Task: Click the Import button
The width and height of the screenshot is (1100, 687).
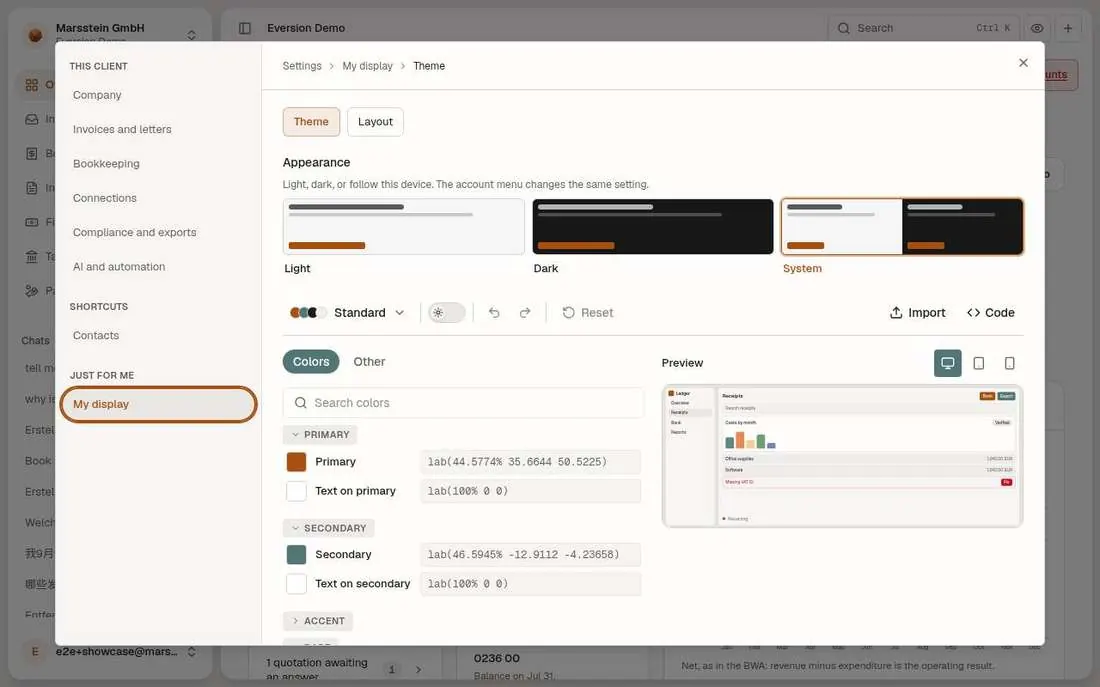Action: pyautogui.click(x=918, y=312)
